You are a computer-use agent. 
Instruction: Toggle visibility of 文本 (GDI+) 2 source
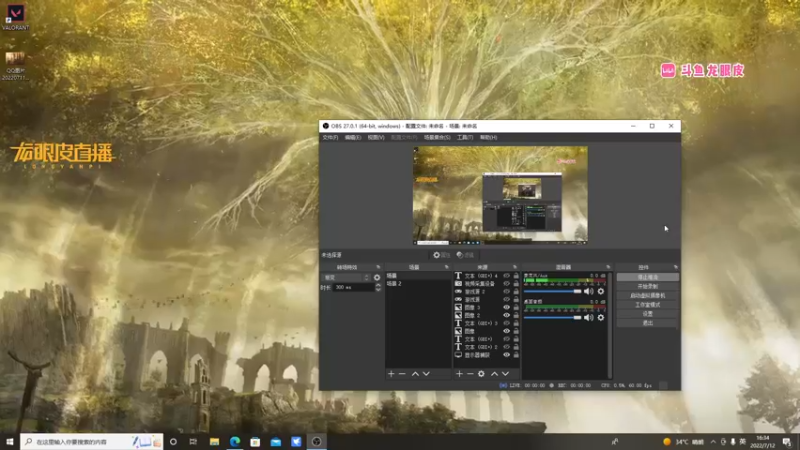click(x=507, y=347)
